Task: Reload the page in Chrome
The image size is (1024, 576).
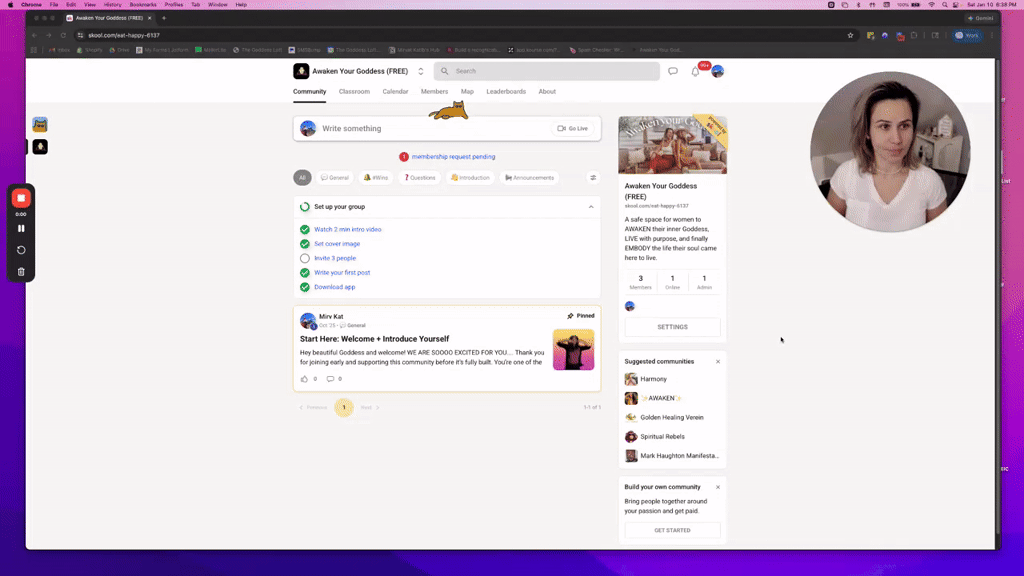Action: [63, 35]
